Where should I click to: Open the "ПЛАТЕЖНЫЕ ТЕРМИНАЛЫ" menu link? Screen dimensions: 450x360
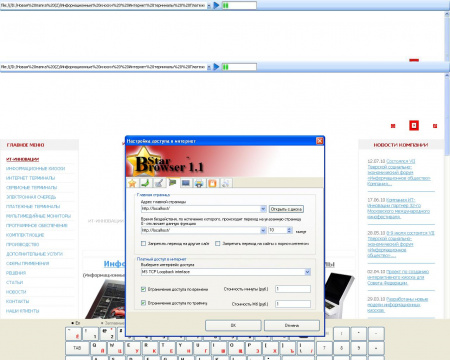(33, 206)
